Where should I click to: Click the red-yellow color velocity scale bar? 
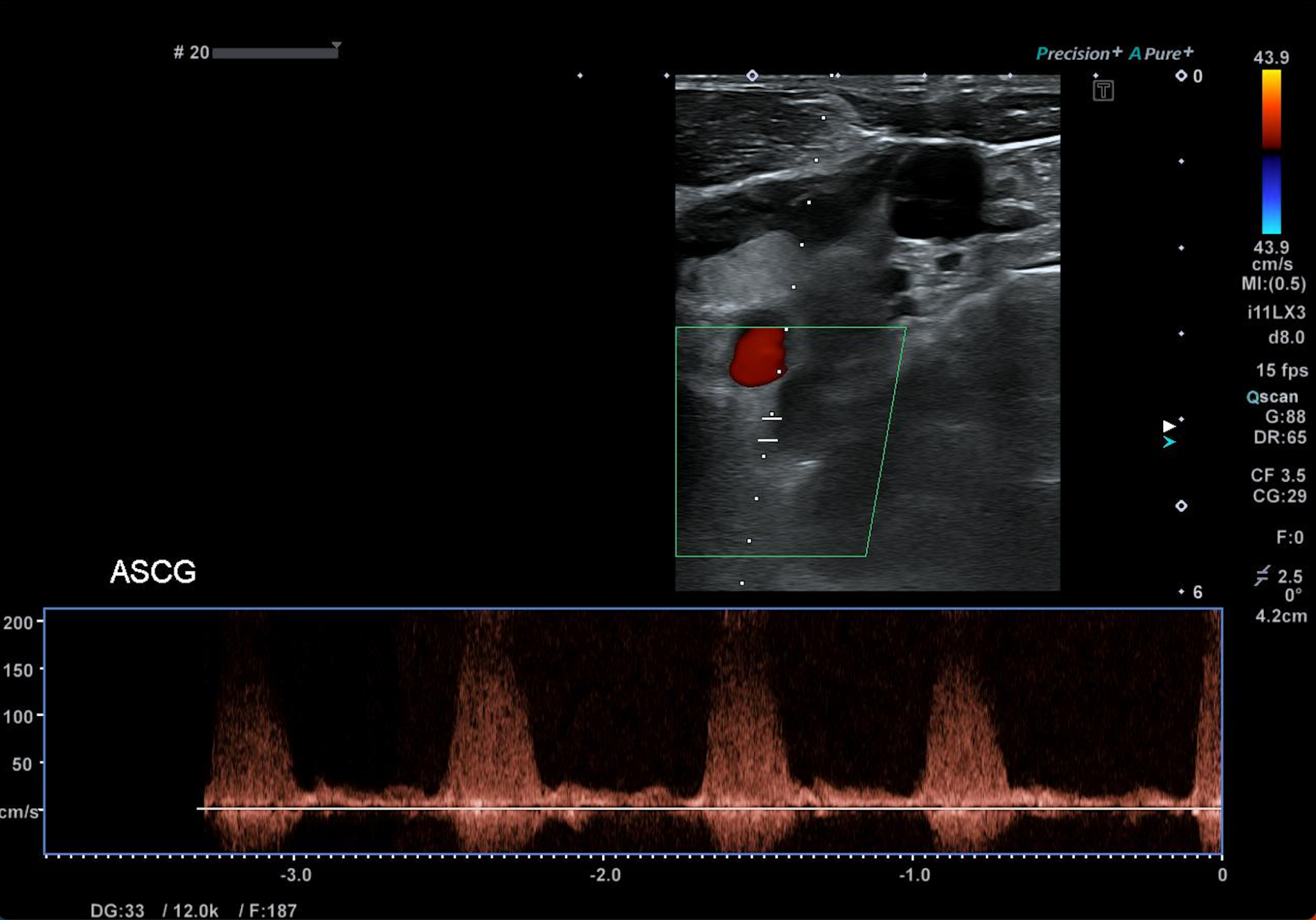(x=1271, y=108)
